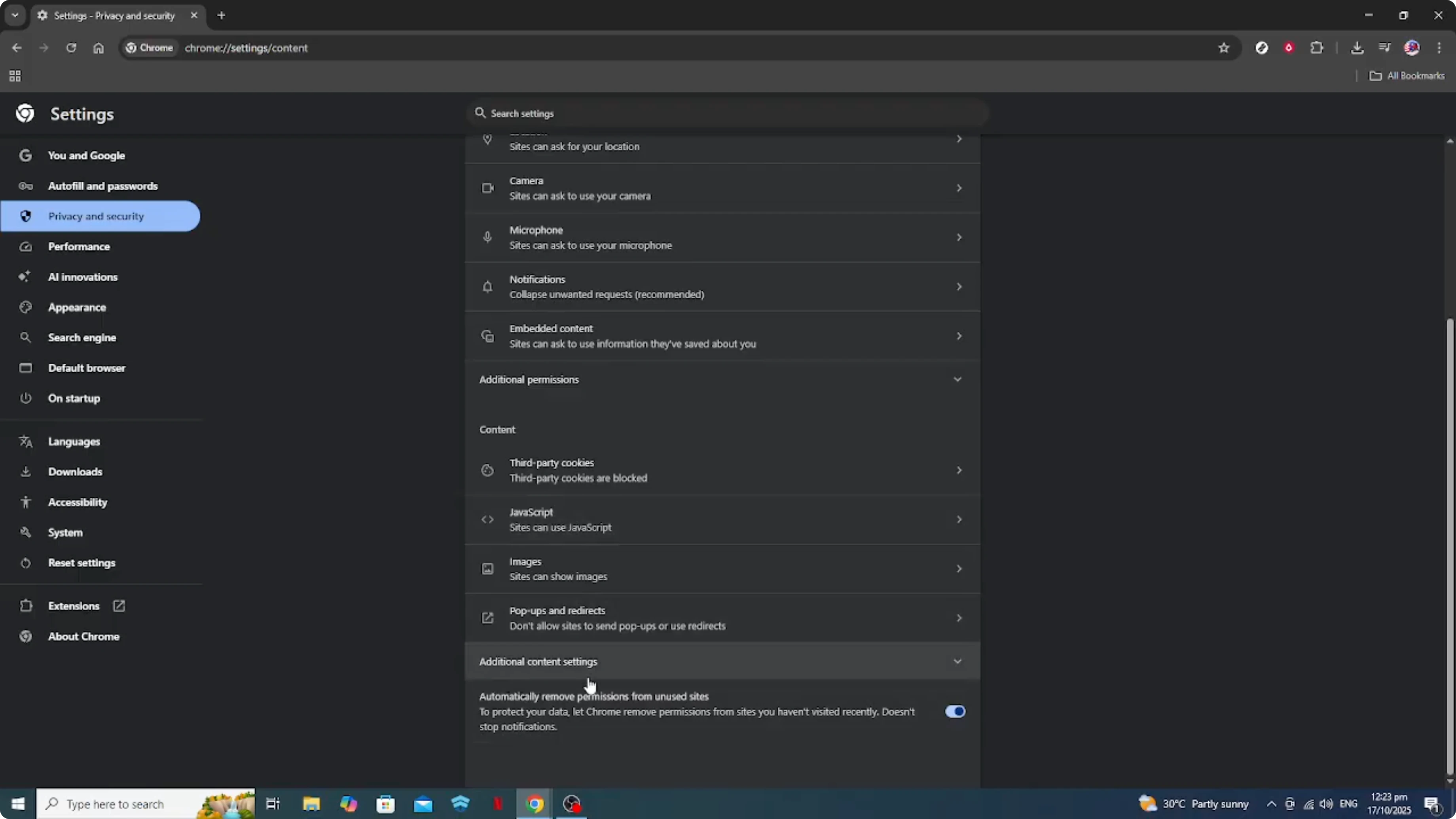Open Chrome's three-dot menu
This screenshot has height=819, width=1456.
click(x=1439, y=48)
